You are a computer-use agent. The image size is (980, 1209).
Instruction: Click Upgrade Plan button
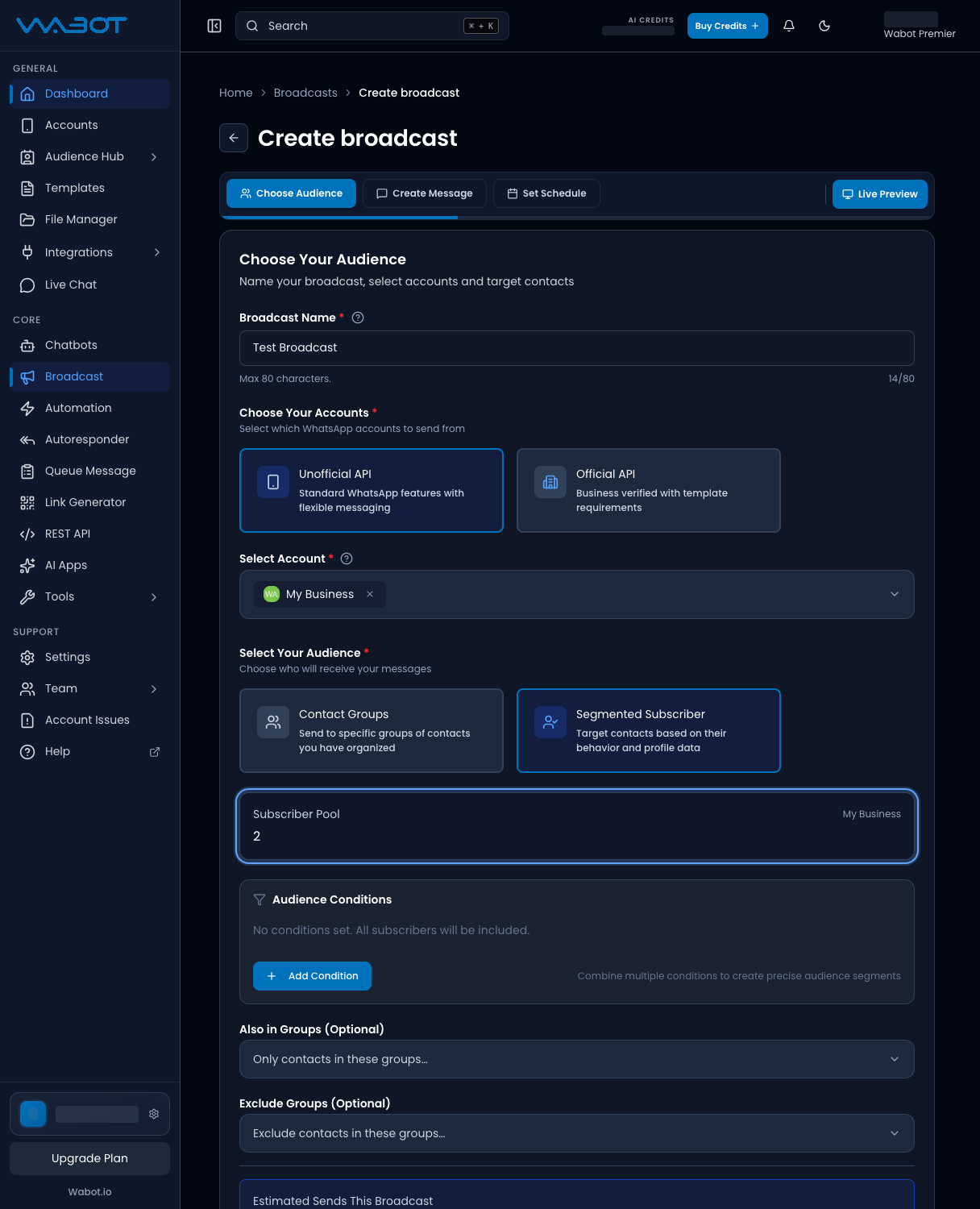tap(89, 1158)
